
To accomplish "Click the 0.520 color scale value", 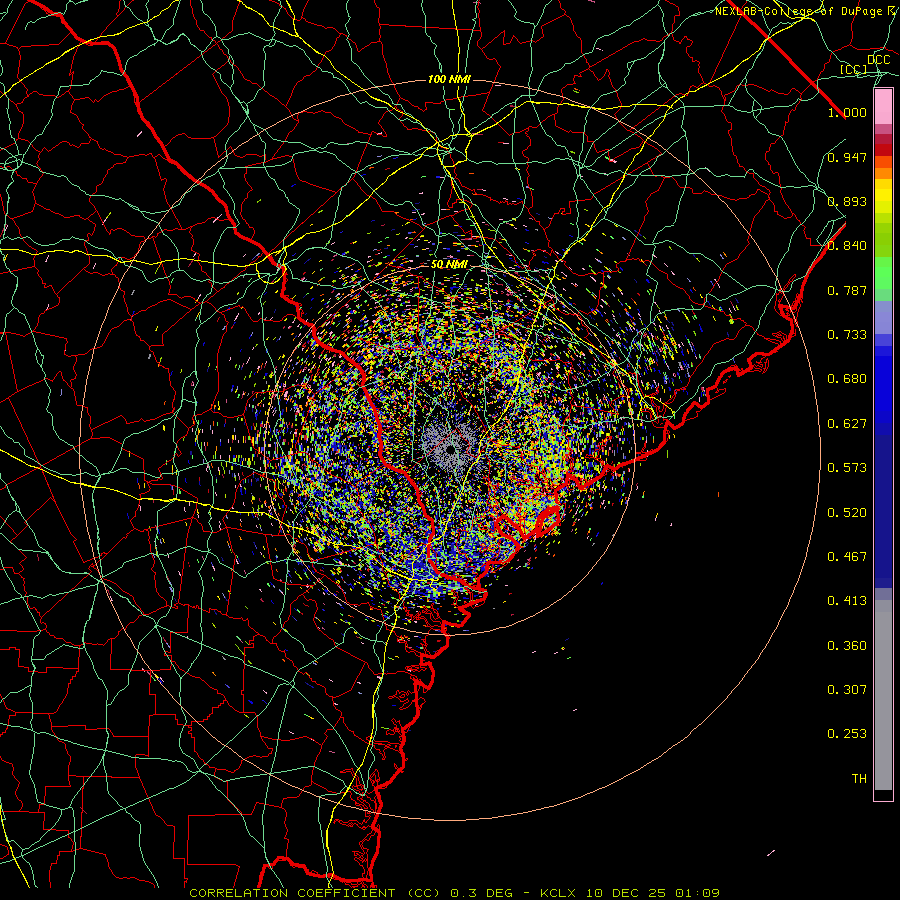I will (x=847, y=513).
